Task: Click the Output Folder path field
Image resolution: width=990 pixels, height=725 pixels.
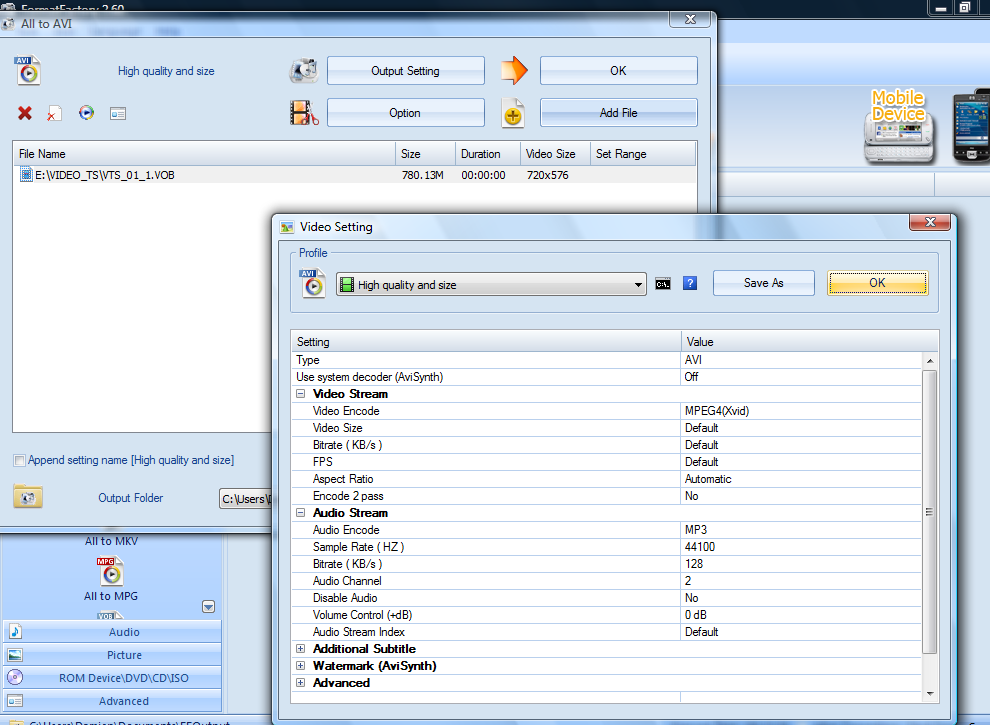Action: tap(246, 499)
